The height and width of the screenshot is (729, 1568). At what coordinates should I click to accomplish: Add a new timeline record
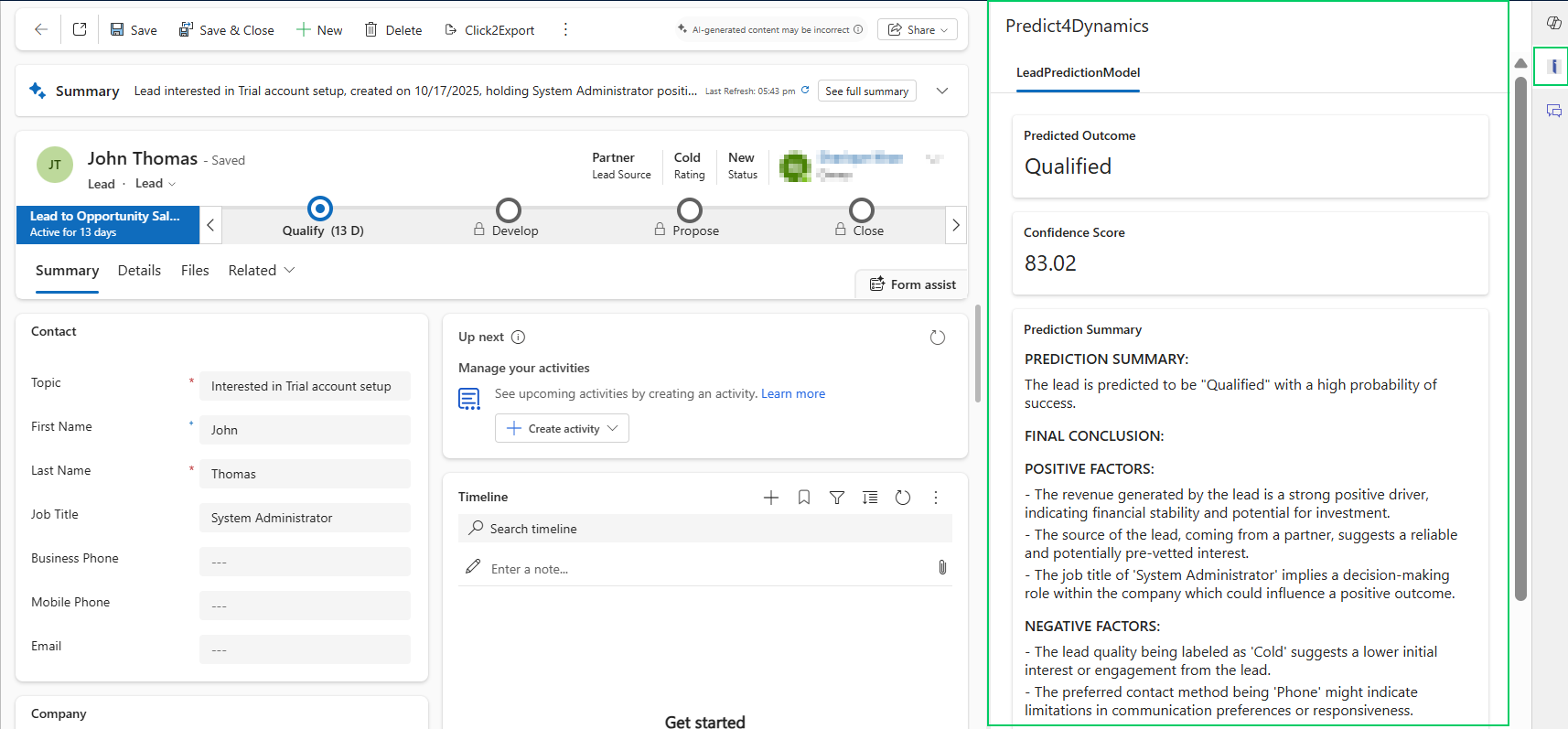771,498
